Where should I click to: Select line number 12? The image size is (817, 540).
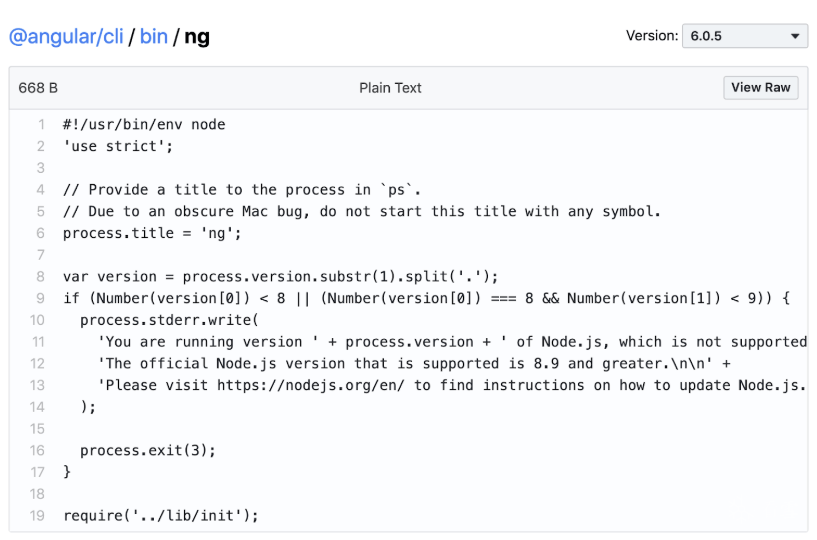coord(38,363)
